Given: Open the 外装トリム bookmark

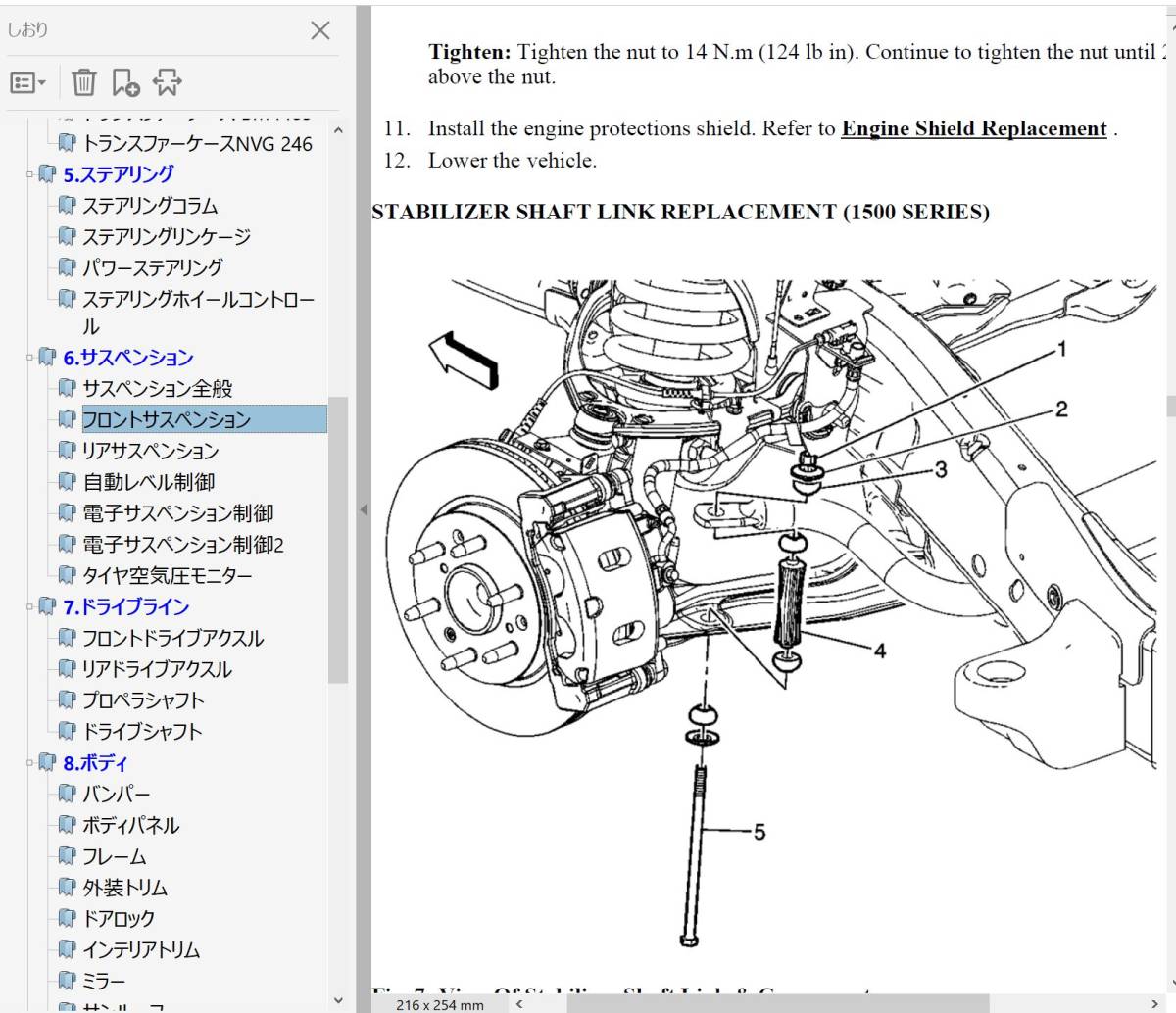Looking at the screenshot, I should 124,888.
